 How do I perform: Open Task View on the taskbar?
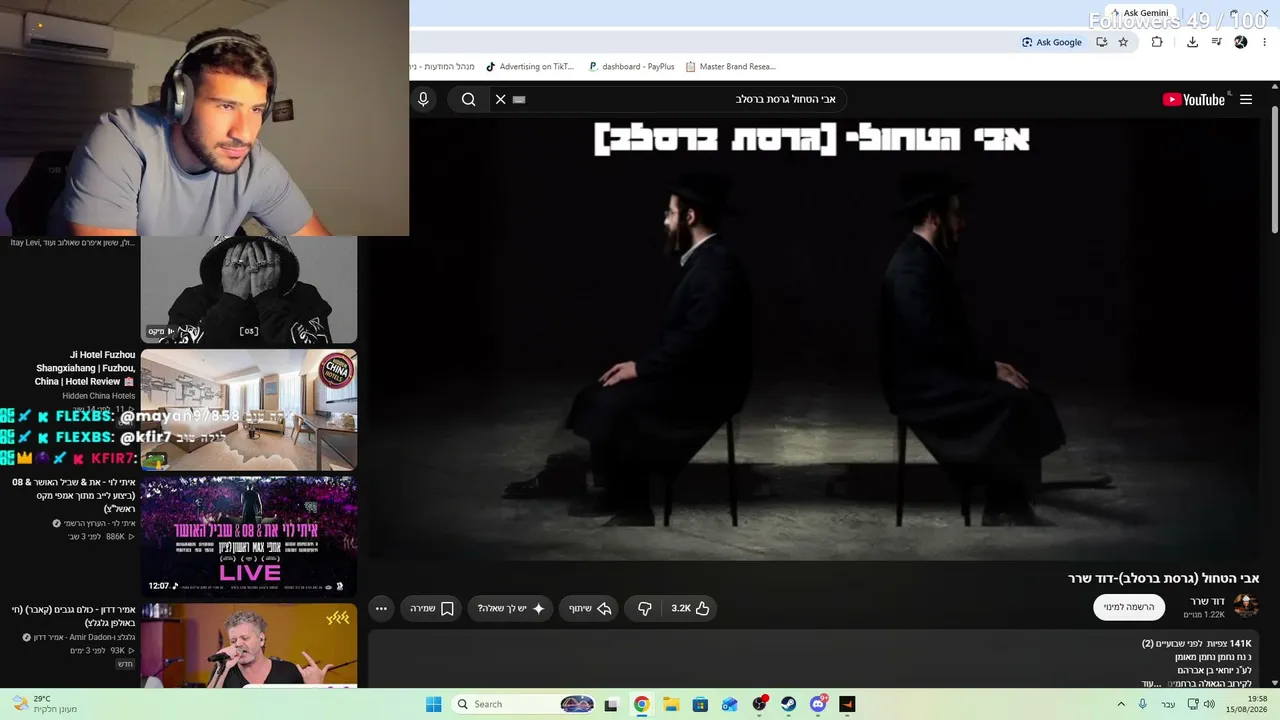click(611, 704)
